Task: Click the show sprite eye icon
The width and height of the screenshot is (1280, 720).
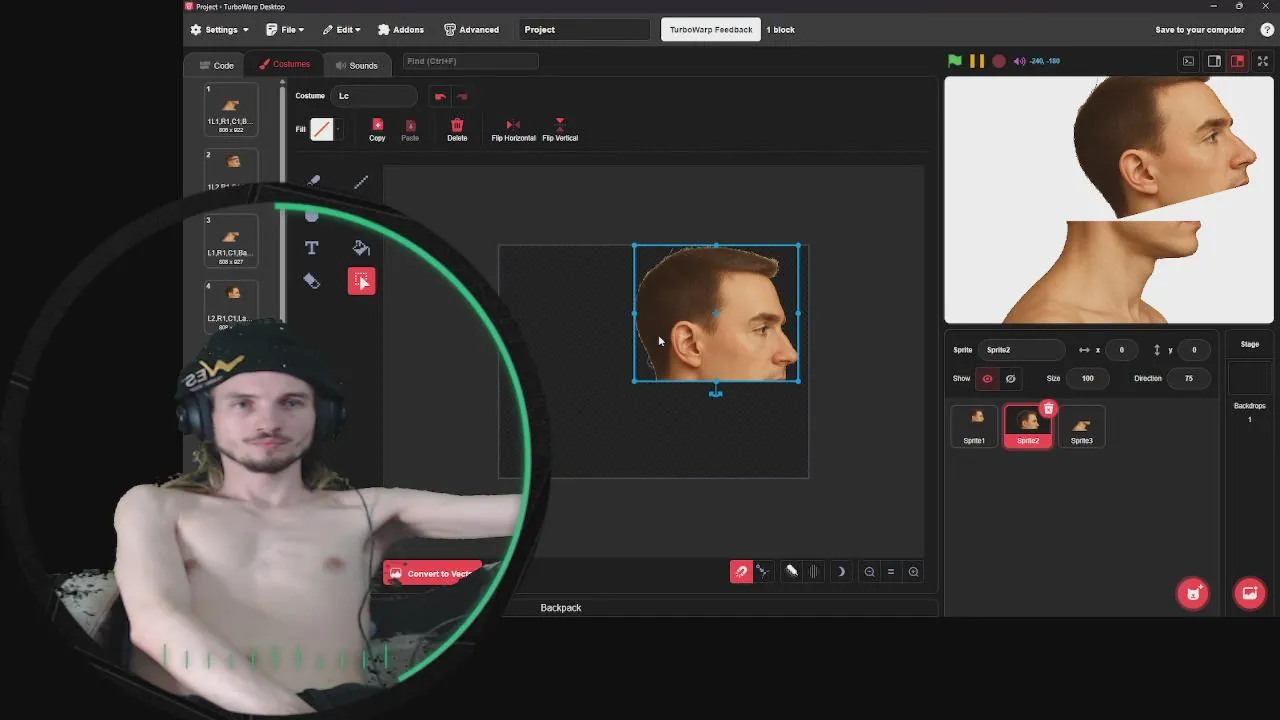Action: tap(987, 378)
